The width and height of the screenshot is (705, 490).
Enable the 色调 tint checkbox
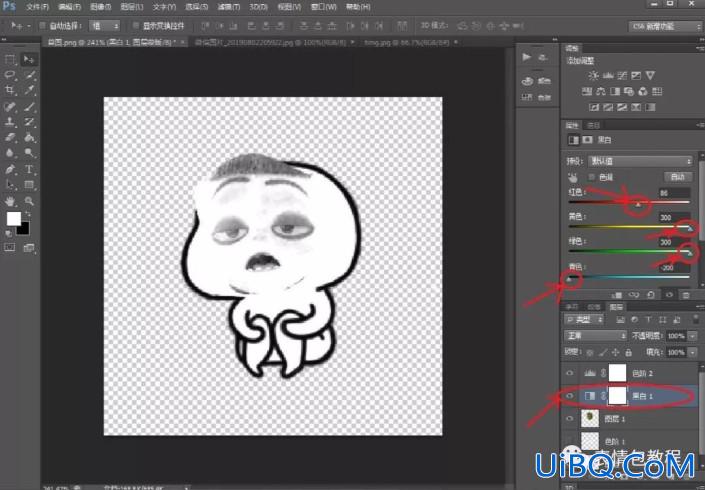(592, 177)
